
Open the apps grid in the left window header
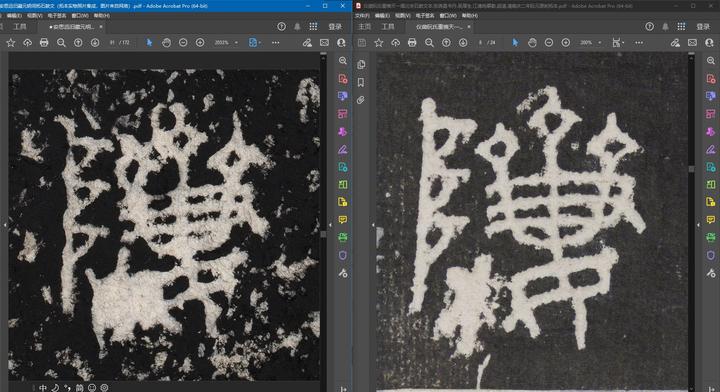[x=313, y=27]
